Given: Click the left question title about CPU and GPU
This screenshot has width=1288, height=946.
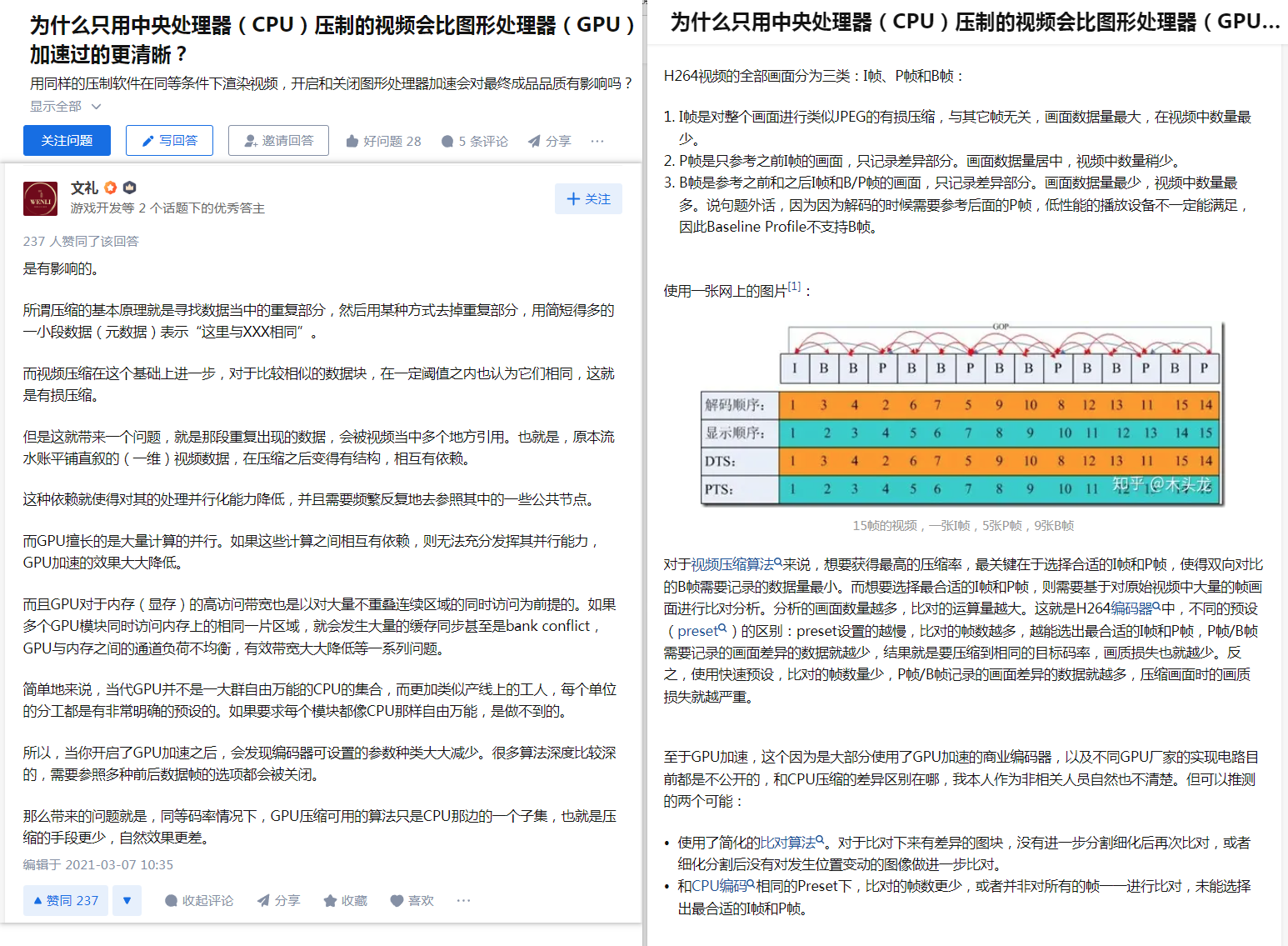Looking at the screenshot, I should [x=332, y=40].
